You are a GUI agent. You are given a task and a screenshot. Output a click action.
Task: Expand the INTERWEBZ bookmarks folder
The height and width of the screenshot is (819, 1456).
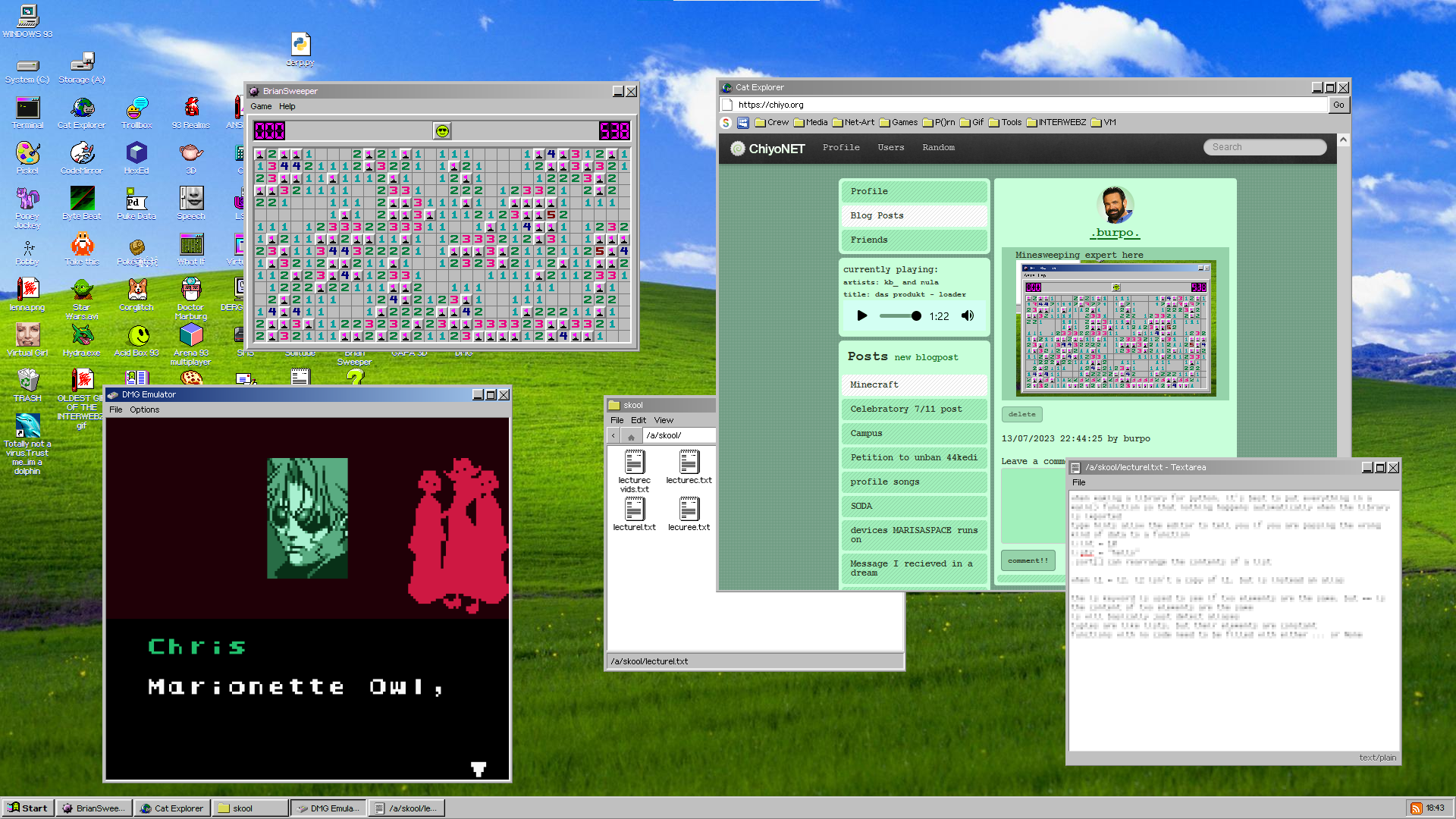tap(1056, 122)
